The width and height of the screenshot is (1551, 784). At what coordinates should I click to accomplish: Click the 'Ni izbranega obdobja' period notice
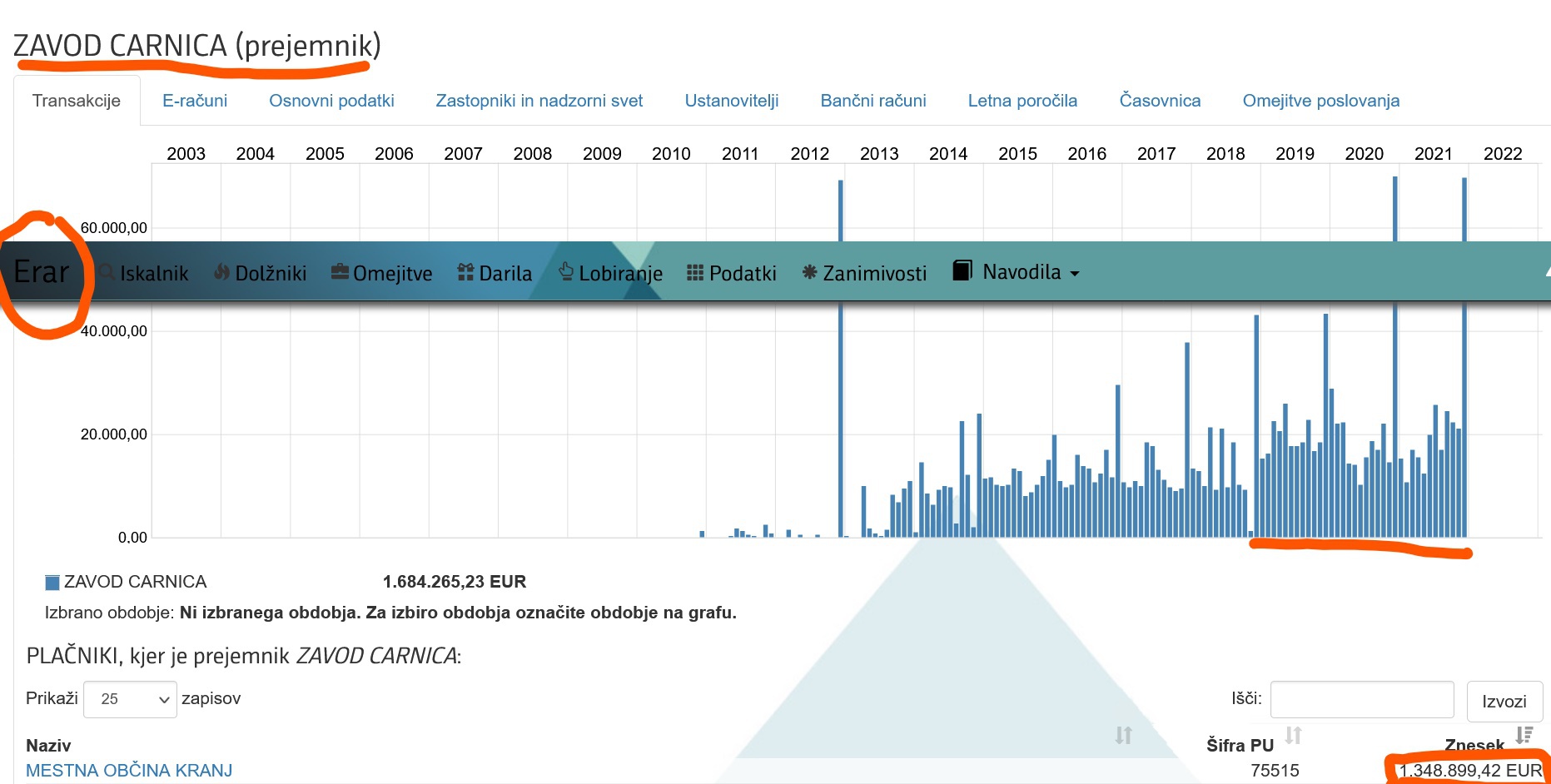(x=458, y=613)
